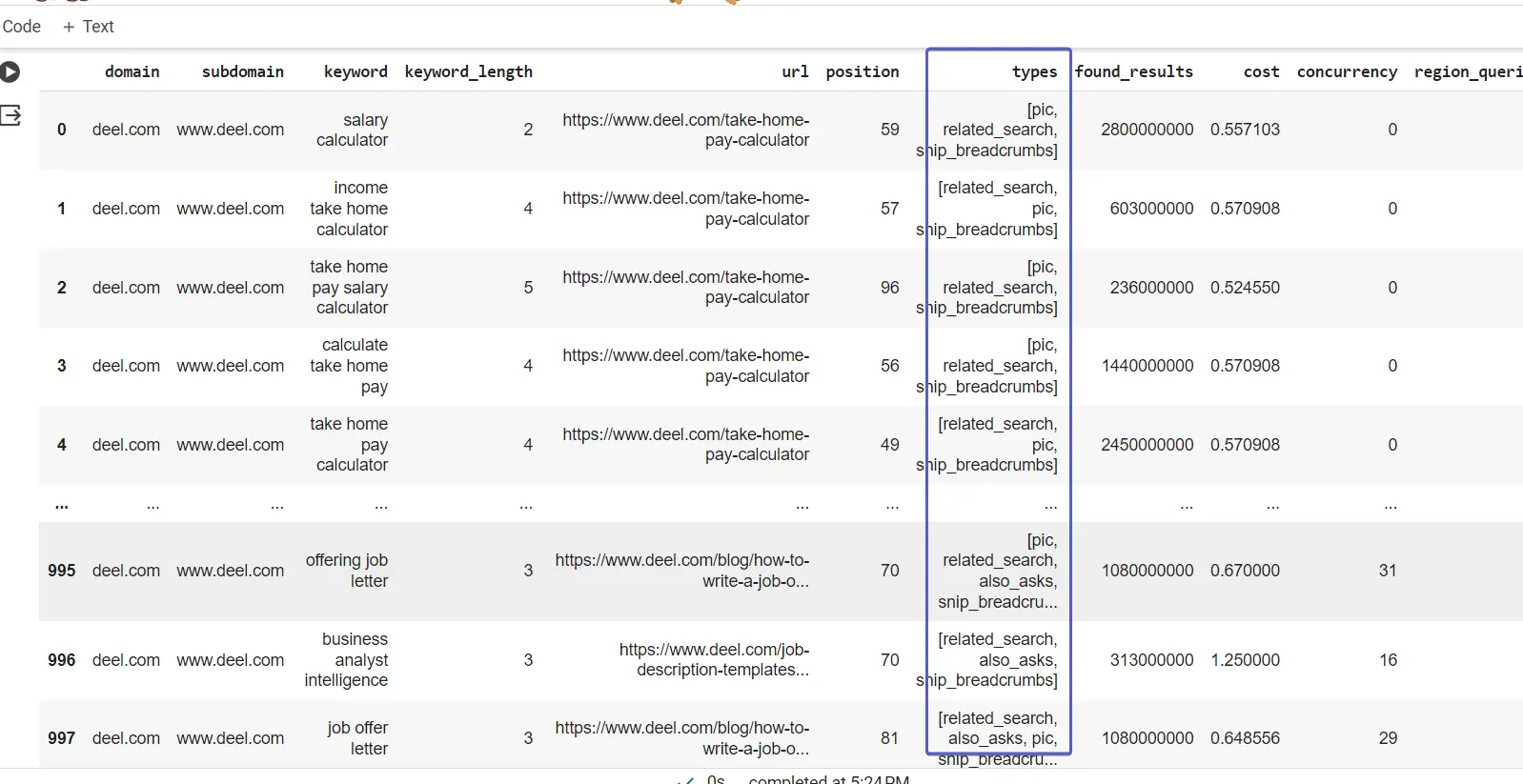Select row index 4
This screenshot has height=784, width=1523.
(x=62, y=445)
